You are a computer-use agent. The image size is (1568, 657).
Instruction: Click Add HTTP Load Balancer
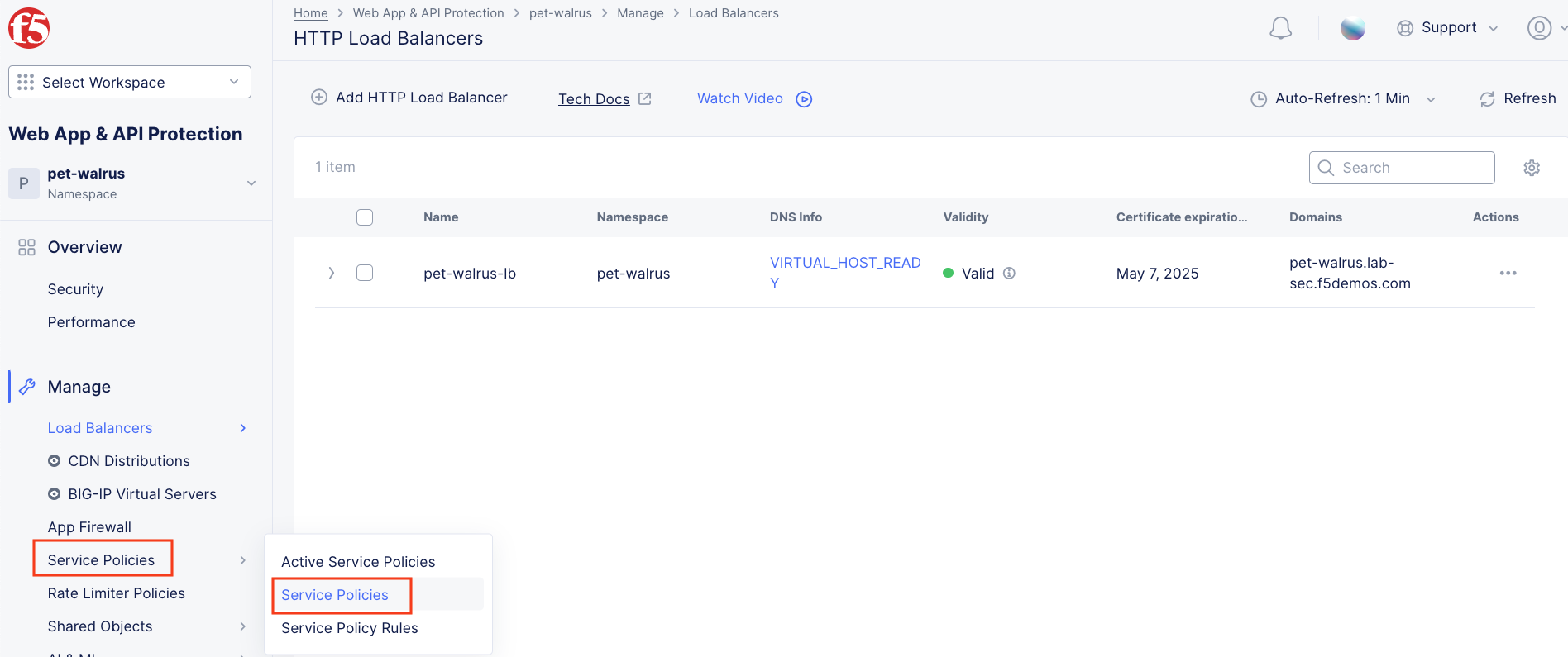(409, 98)
